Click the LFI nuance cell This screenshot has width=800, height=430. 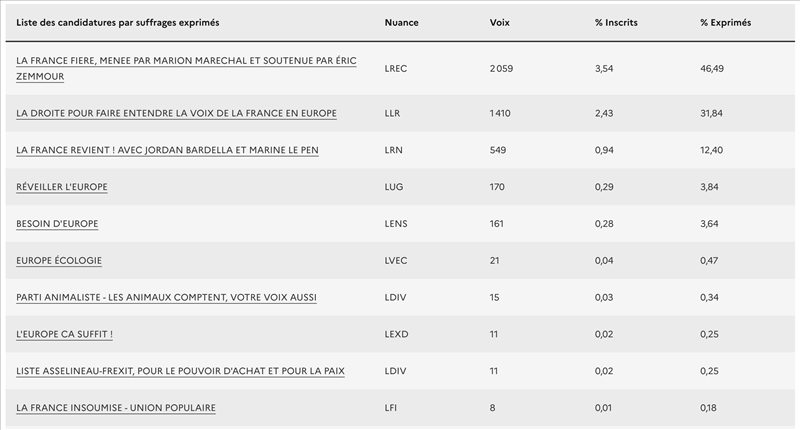[392, 407]
